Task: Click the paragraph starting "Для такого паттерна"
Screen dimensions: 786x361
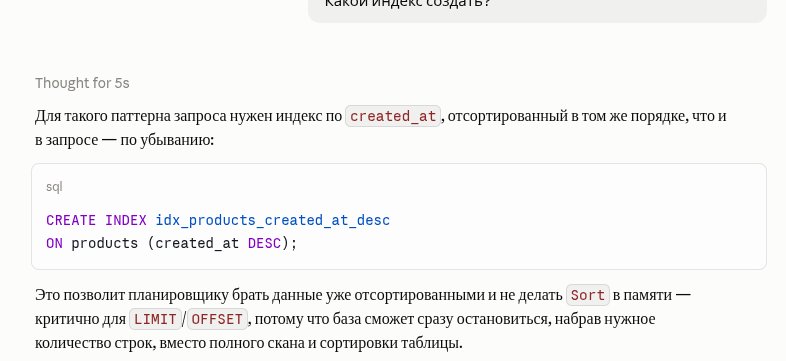Action: click(x=380, y=128)
